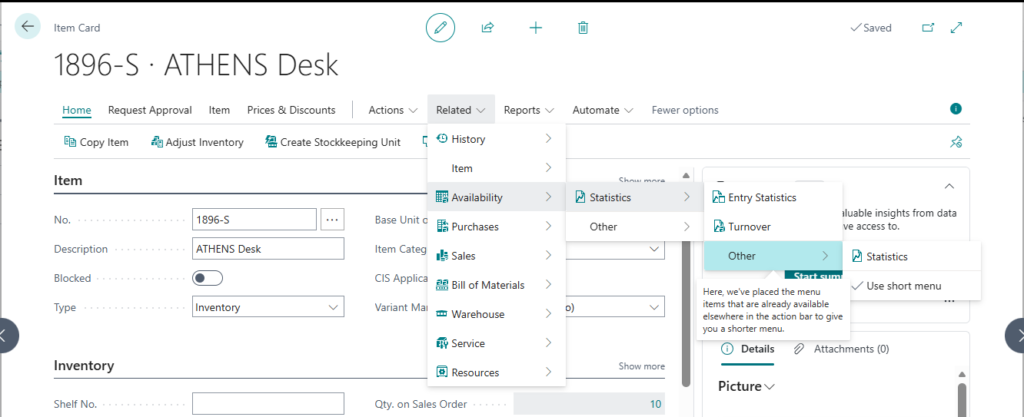Image resolution: width=1024 pixels, height=417 pixels.
Task: Click the share icon
Action: click(488, 28)
